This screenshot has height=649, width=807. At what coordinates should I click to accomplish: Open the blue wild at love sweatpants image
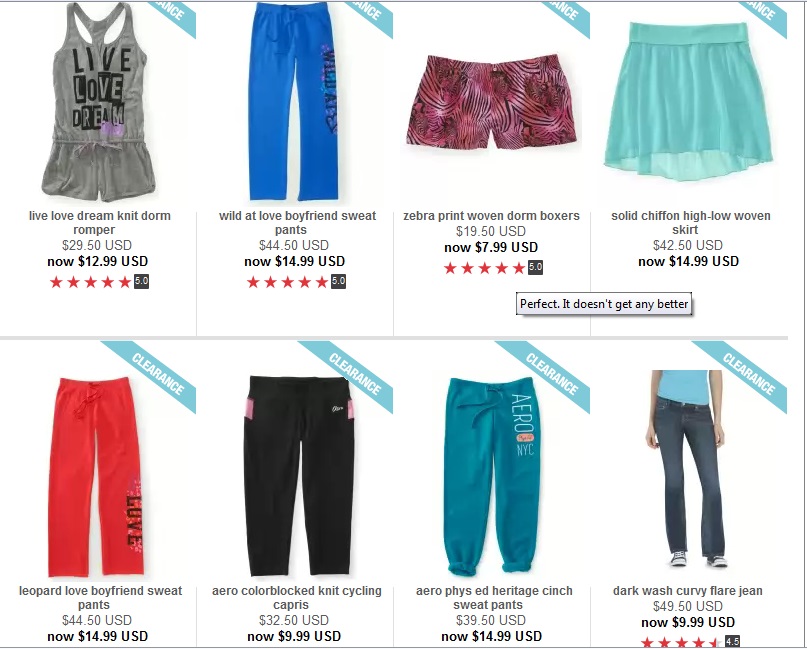tap(293, 101)
